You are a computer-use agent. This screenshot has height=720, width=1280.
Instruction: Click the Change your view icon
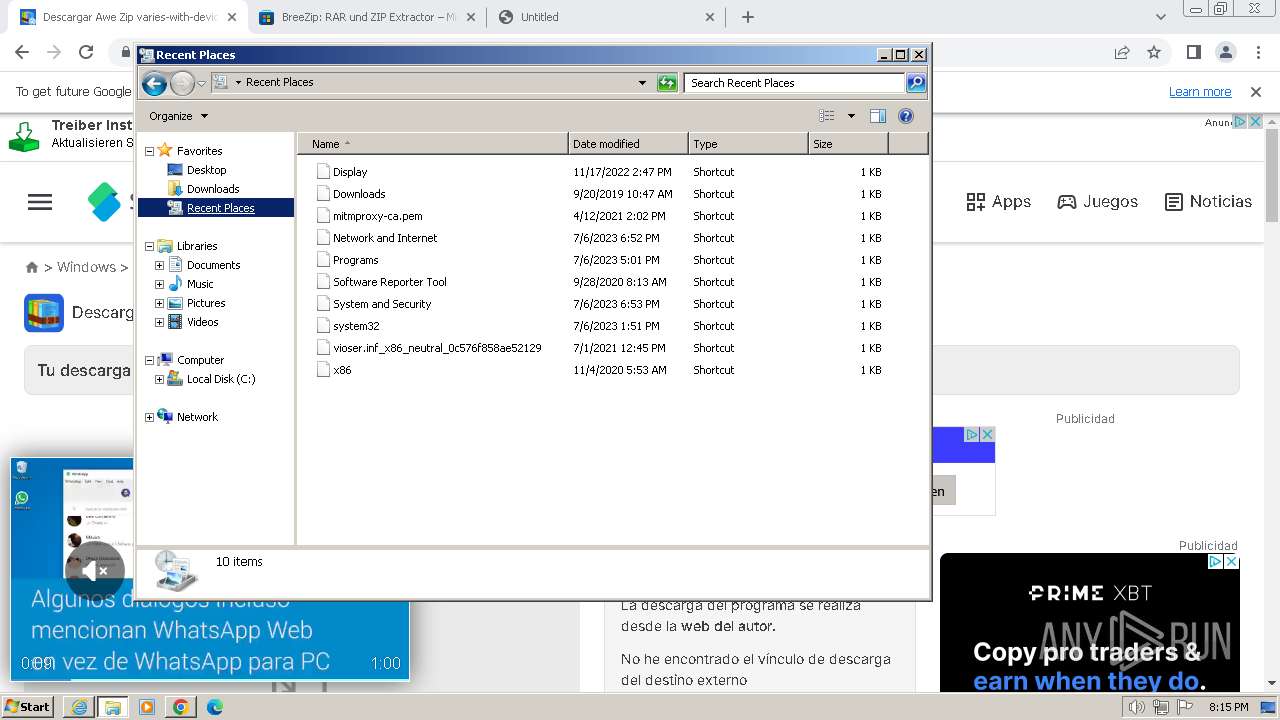pos(827,116)
